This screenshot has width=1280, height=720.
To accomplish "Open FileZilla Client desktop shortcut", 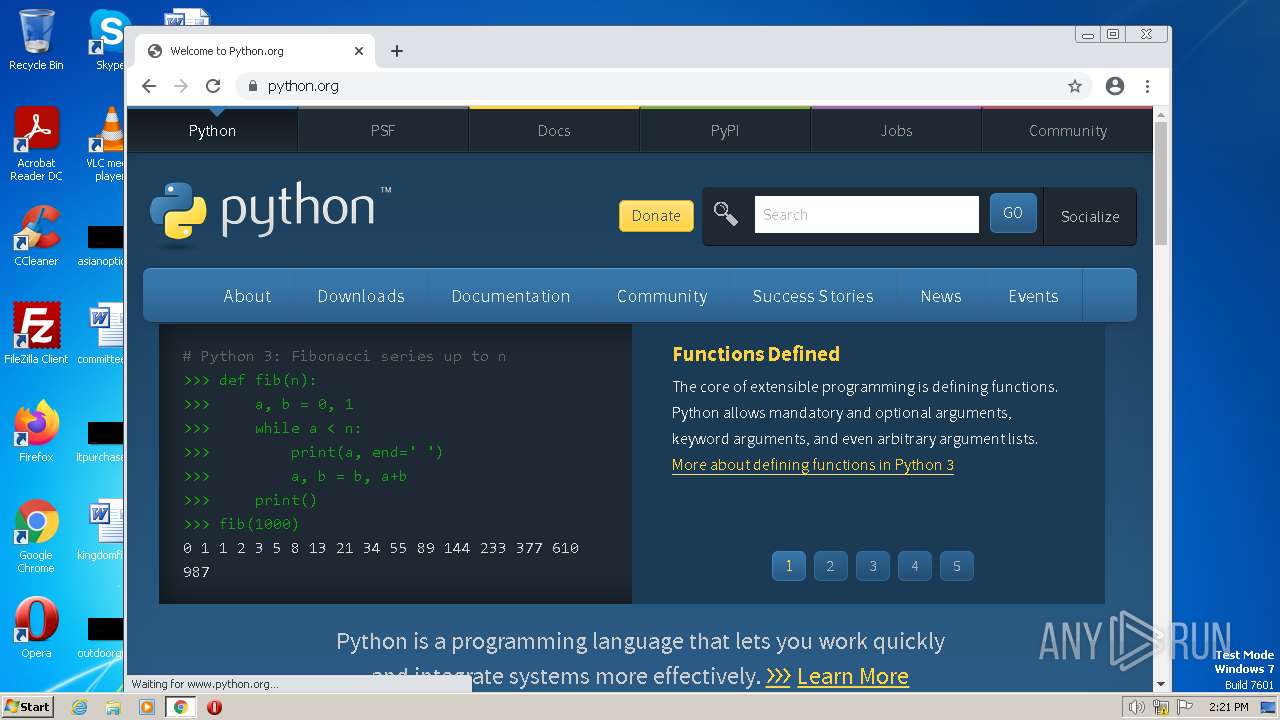I will tap(36, 333).
